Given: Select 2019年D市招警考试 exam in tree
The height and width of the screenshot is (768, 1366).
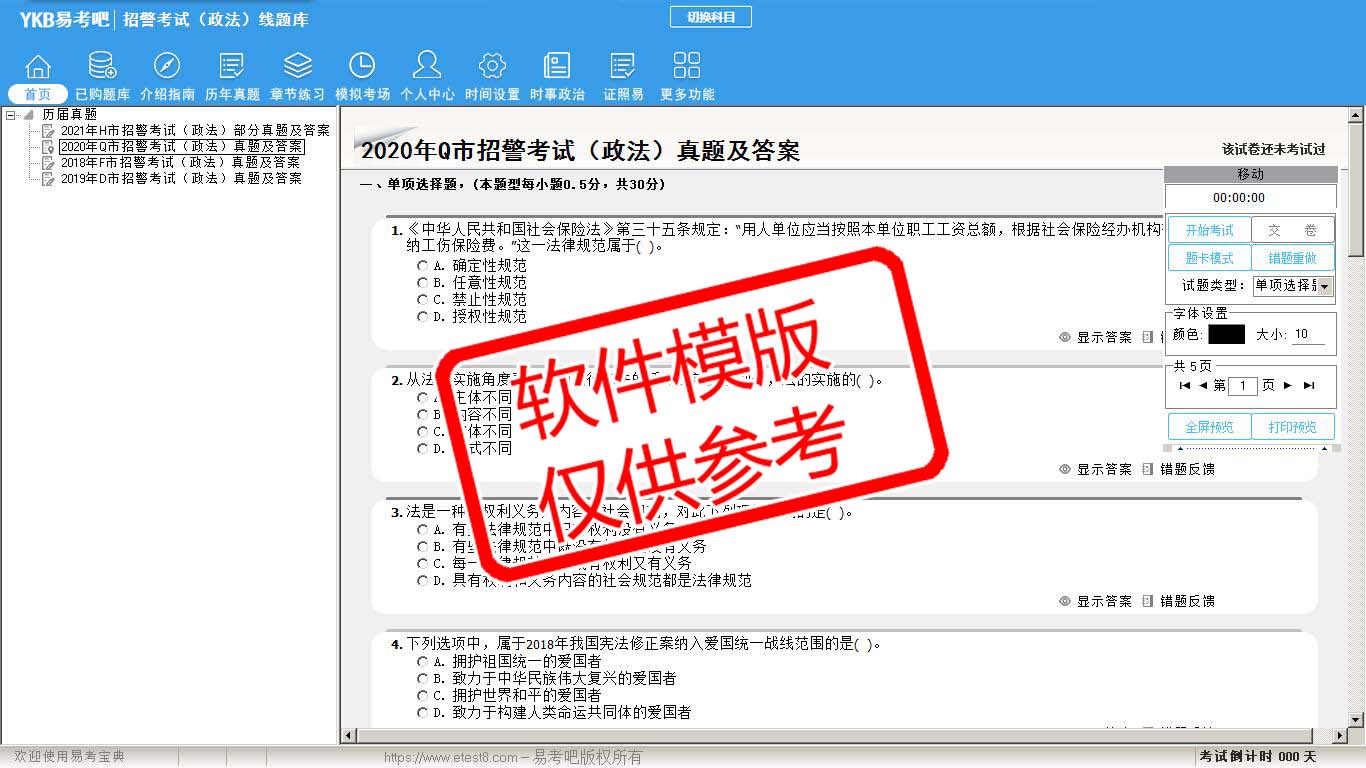Looking at the screenshot, I should pos(180,179).
